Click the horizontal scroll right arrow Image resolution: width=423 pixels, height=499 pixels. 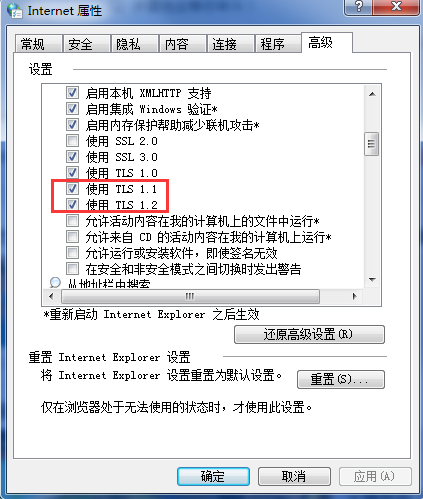click(355, 296)
